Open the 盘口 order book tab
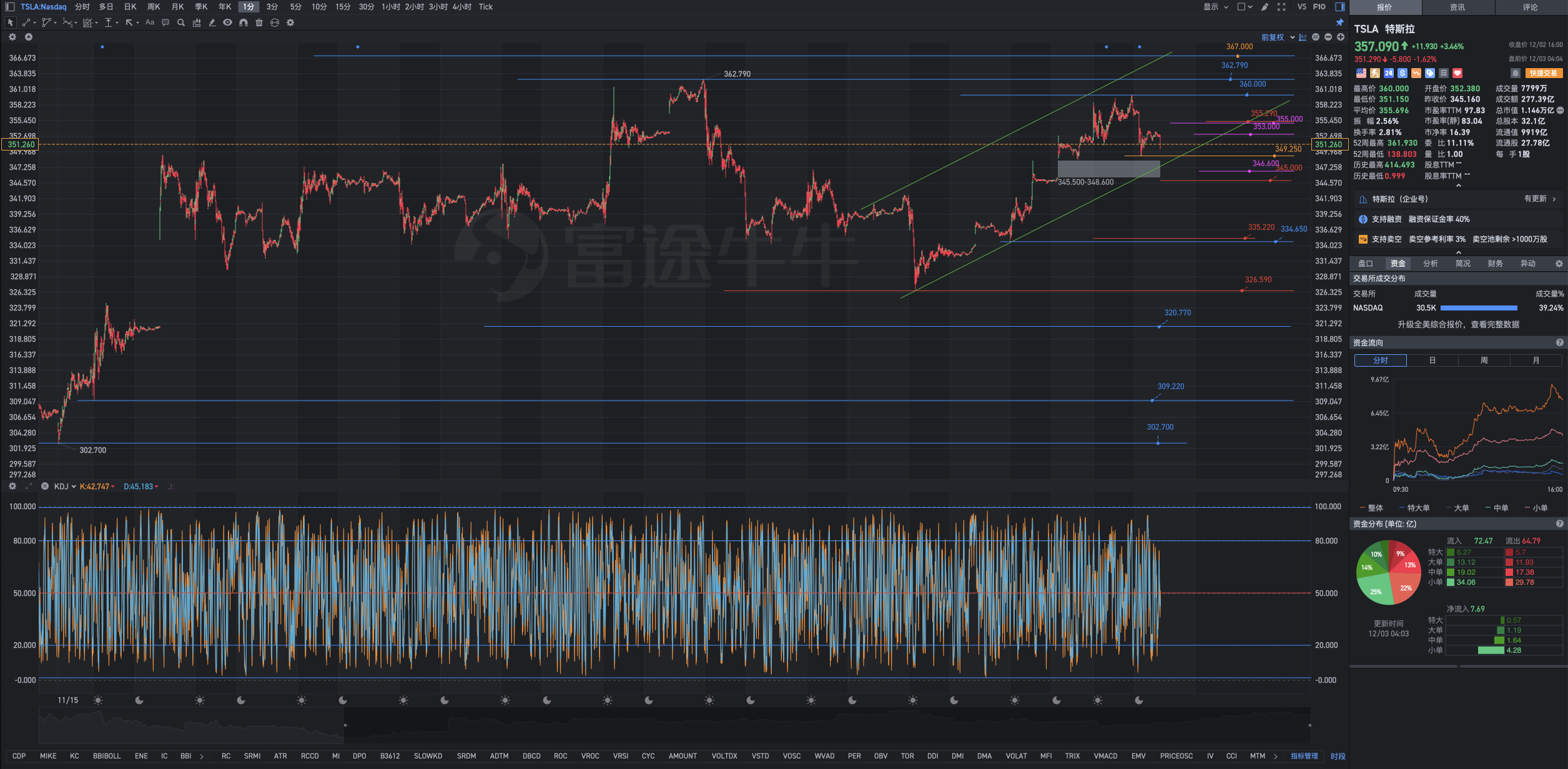The image size is (1568, 769). (x=1366, y=264)
